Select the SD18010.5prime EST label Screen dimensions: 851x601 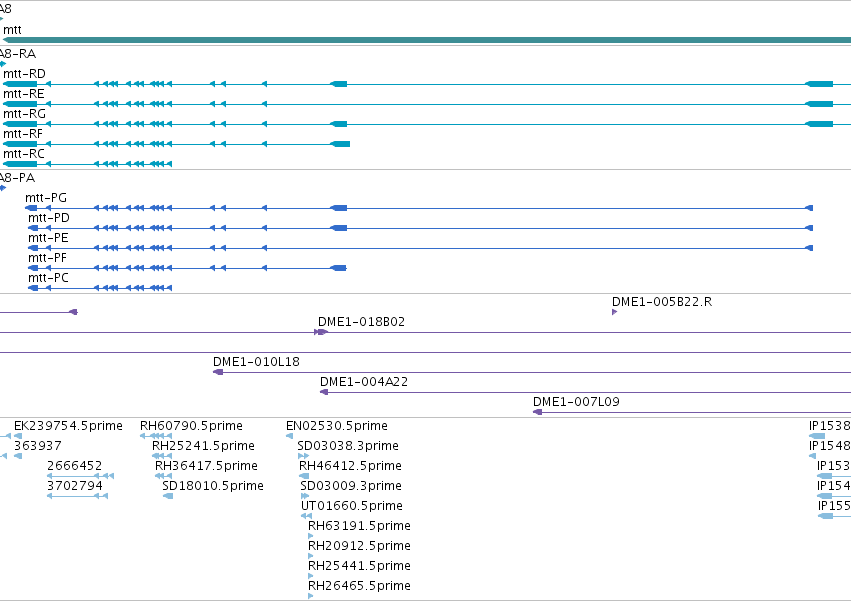213,486
